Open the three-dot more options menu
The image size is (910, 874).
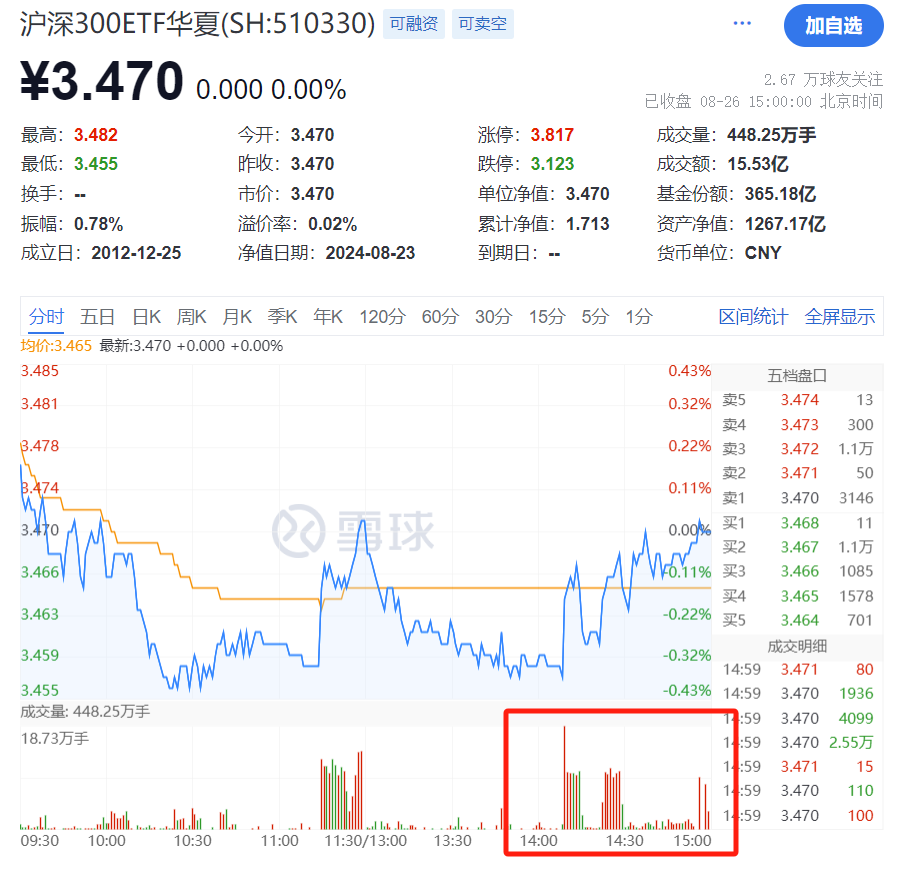point(742,24)
